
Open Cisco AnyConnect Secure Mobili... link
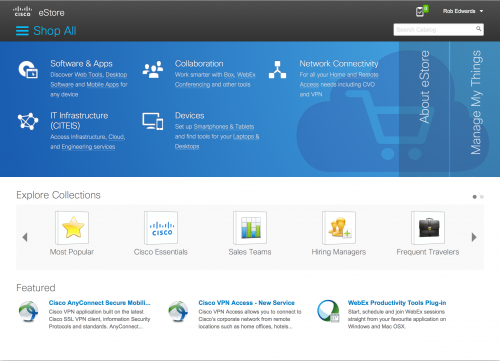99,303
